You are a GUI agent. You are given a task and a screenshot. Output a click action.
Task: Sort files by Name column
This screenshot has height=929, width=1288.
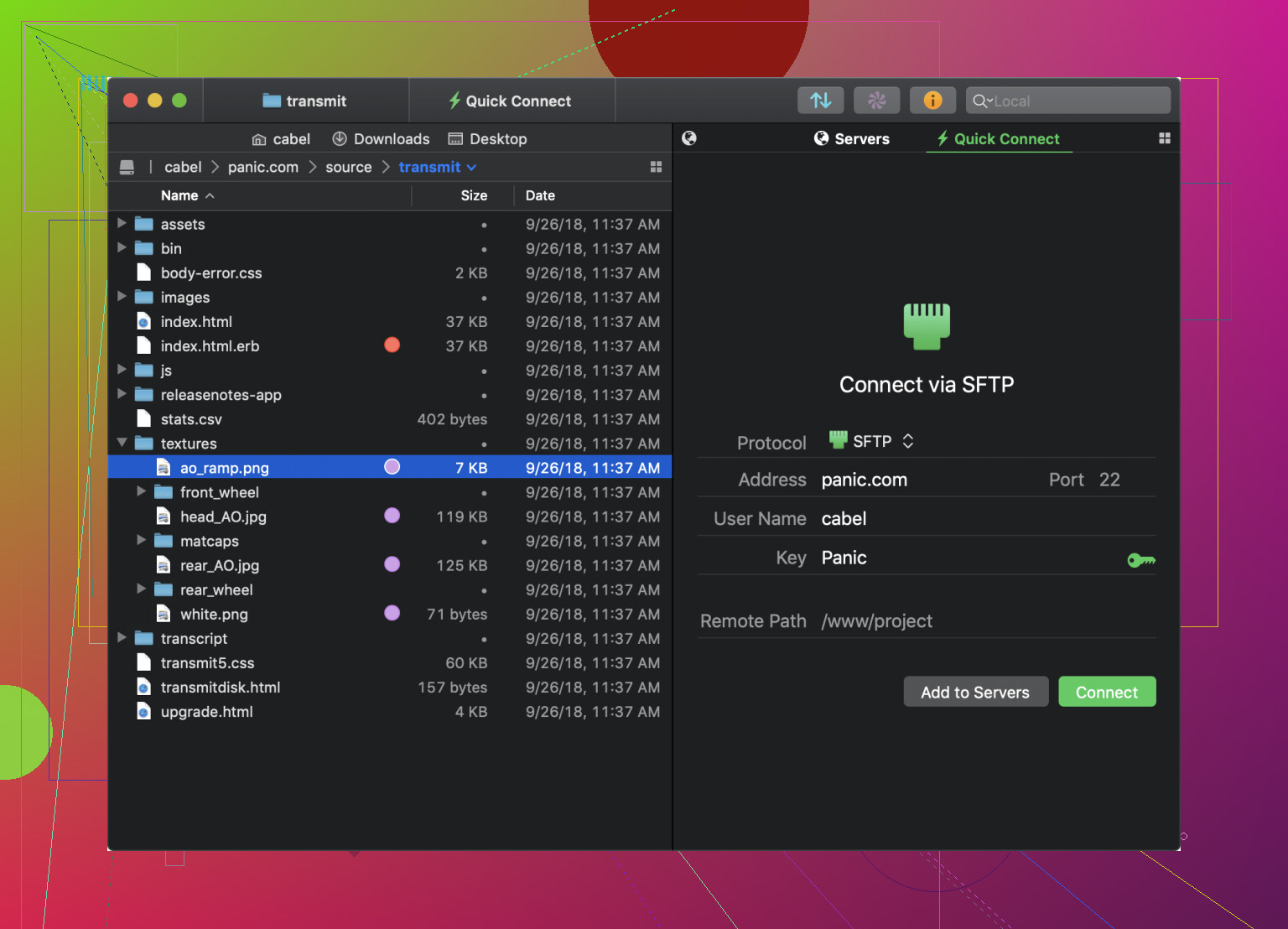click(x=180, y=195)
